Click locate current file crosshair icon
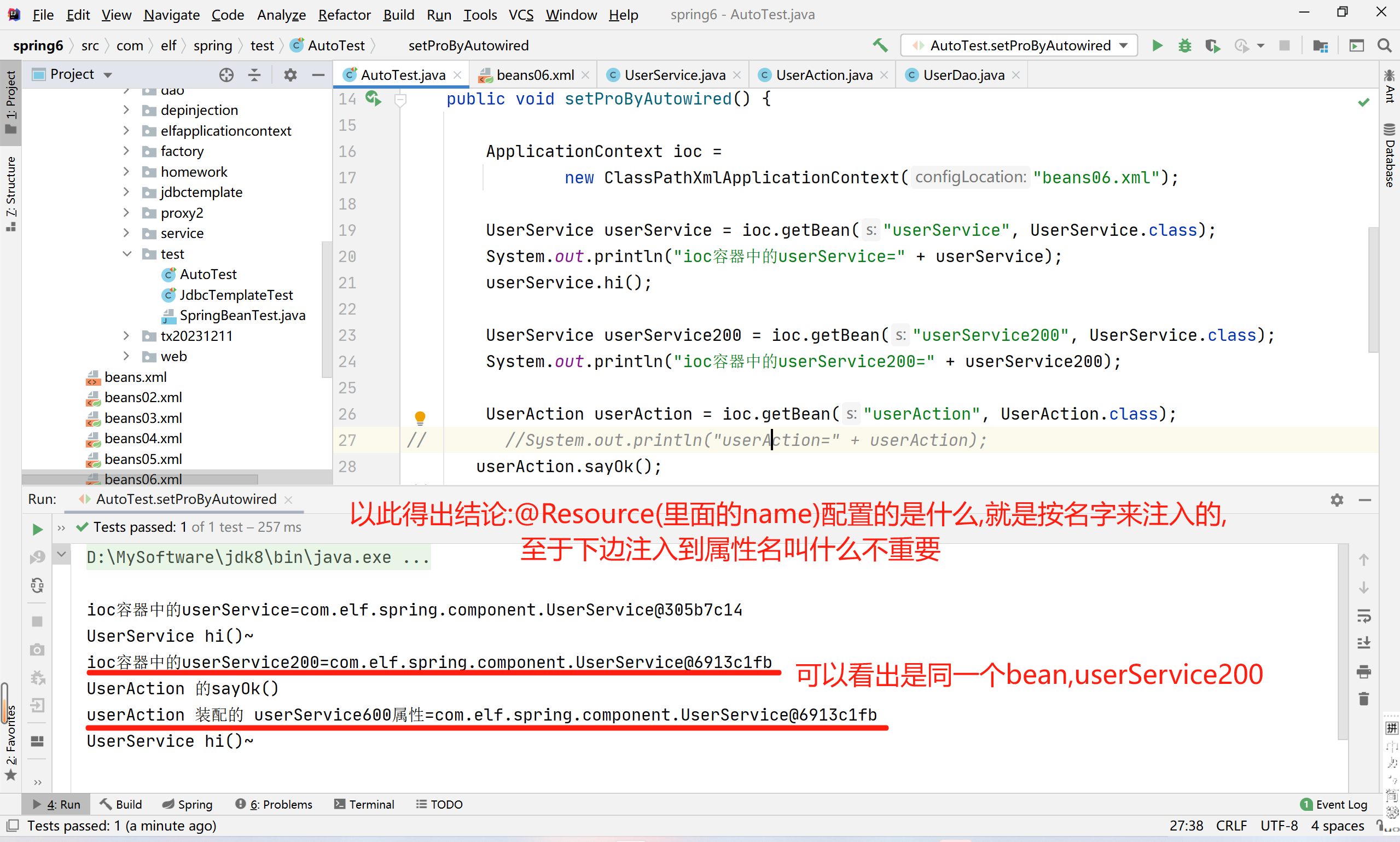The height and width of the screenshot is (842, 1400). (226, 75)
